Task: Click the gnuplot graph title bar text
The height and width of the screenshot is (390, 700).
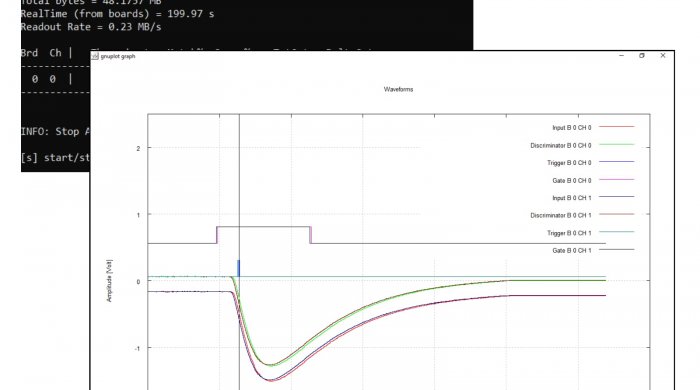Action: [x=118, y=56]
